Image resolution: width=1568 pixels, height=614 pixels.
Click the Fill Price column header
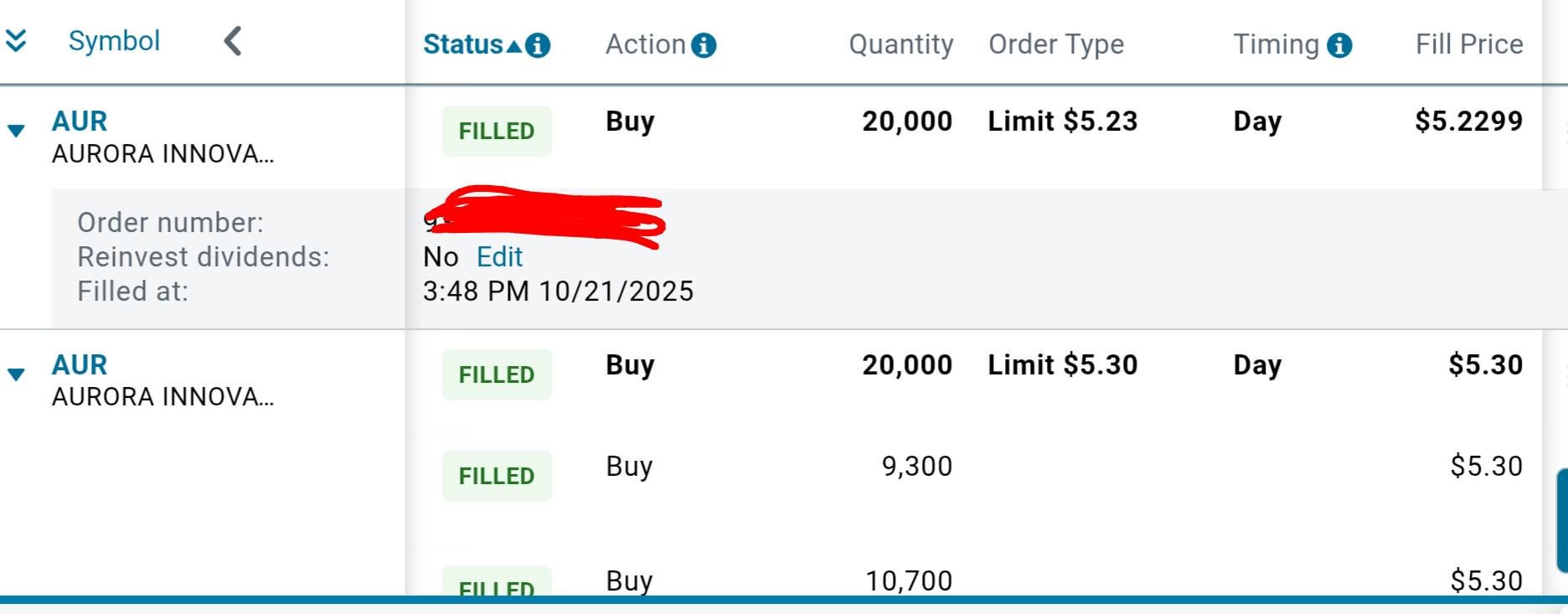pyautogui.click(x=1468, y=44)
